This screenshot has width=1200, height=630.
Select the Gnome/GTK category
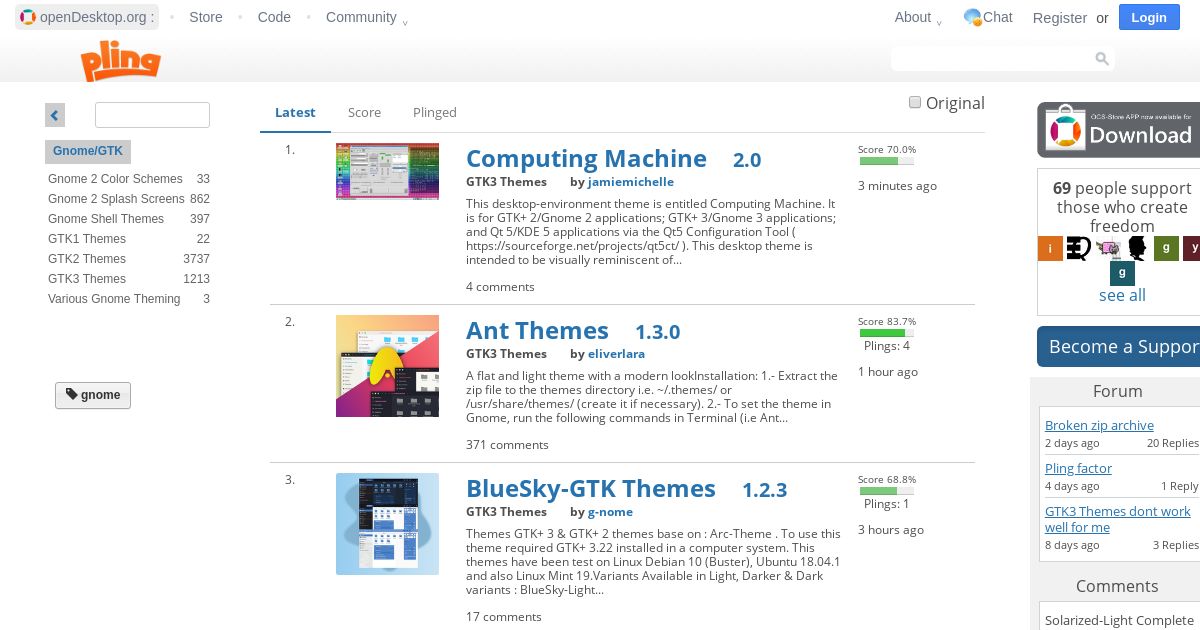(x=88, y=152)
